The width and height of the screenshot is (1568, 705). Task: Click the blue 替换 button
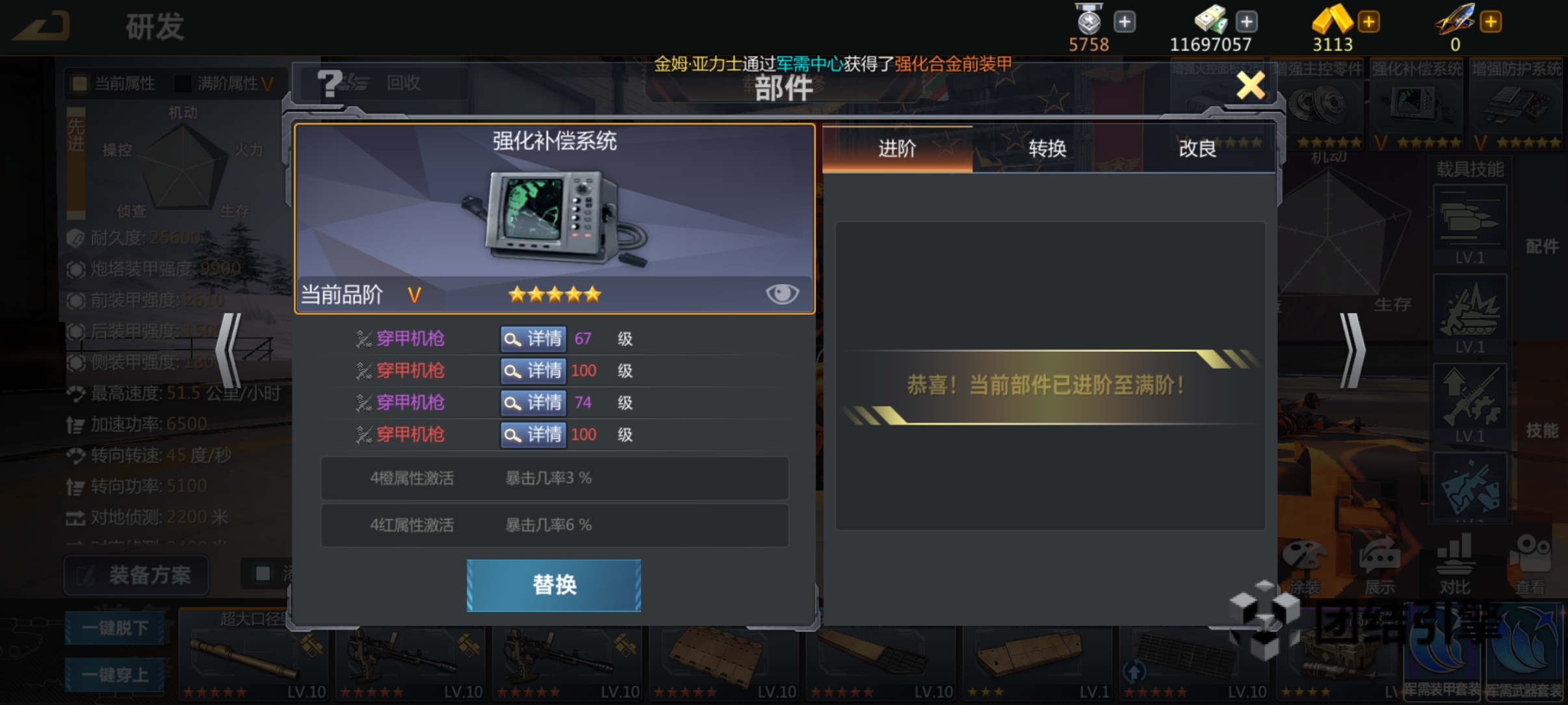click(x=554, y=585)
